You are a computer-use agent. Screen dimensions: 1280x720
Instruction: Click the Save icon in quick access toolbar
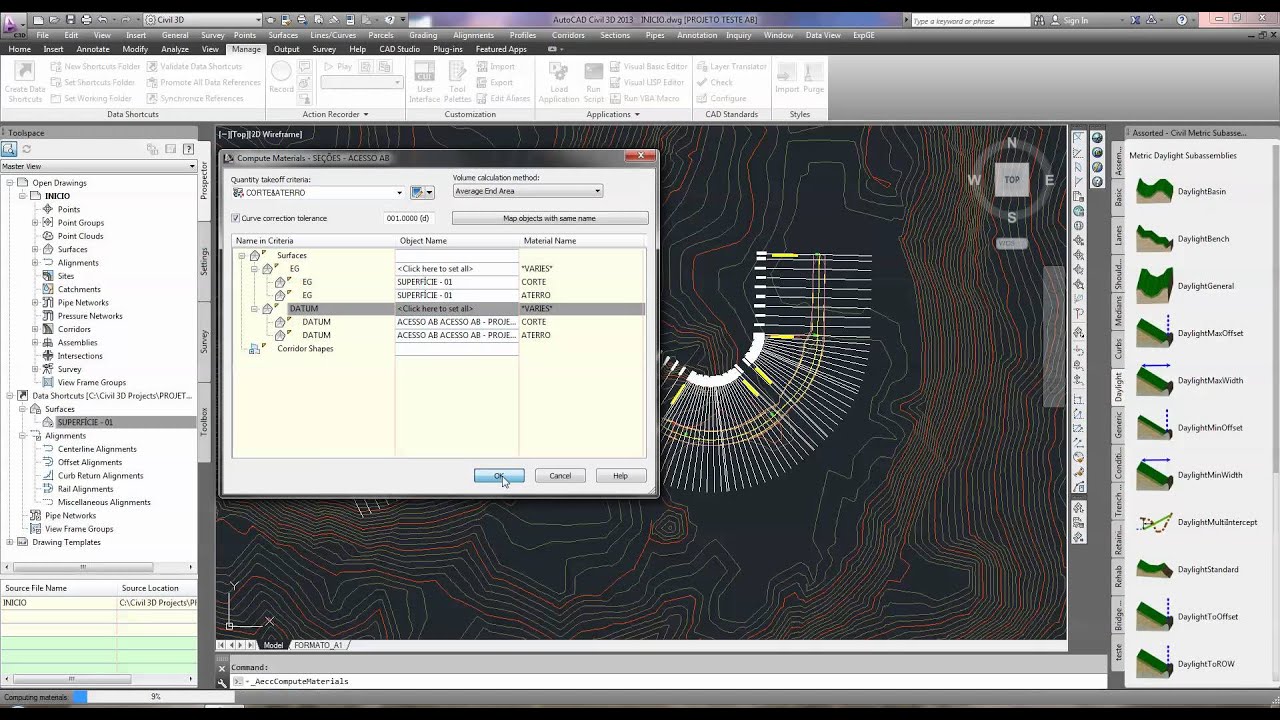[x=70, y=19]
